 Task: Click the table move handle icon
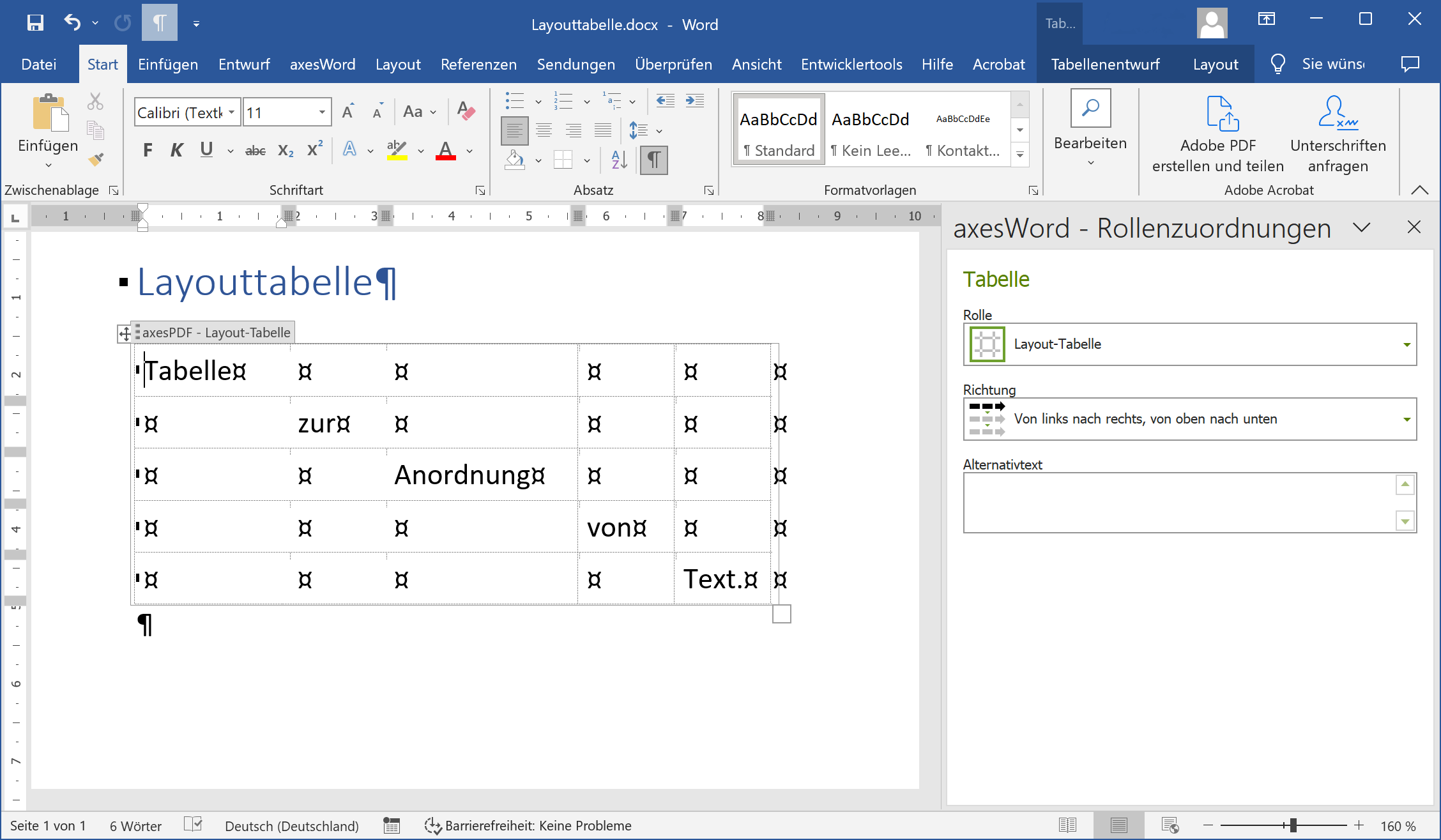[x=125, y=333]
